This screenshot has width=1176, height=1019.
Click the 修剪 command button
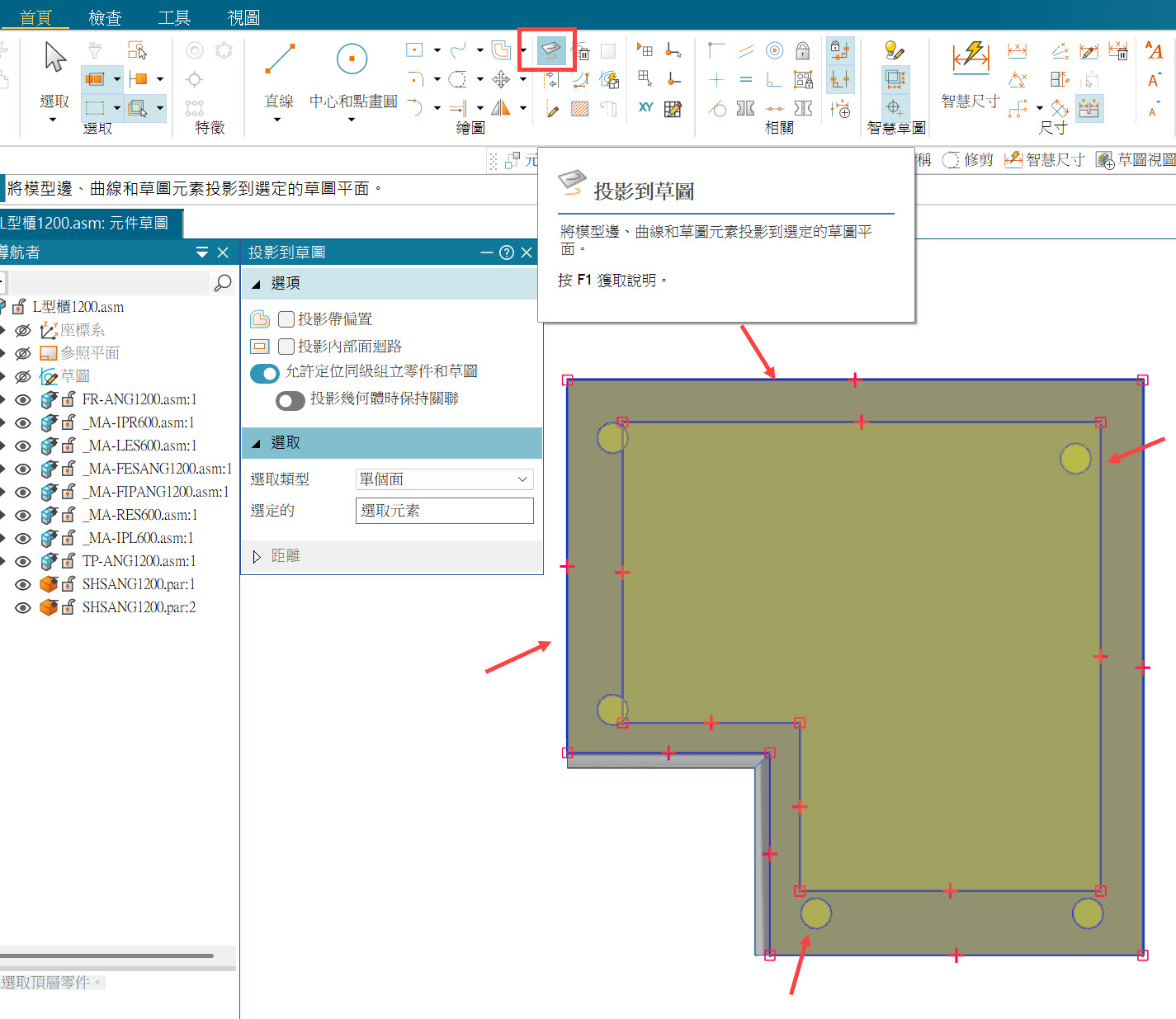[x=969, y=160]
